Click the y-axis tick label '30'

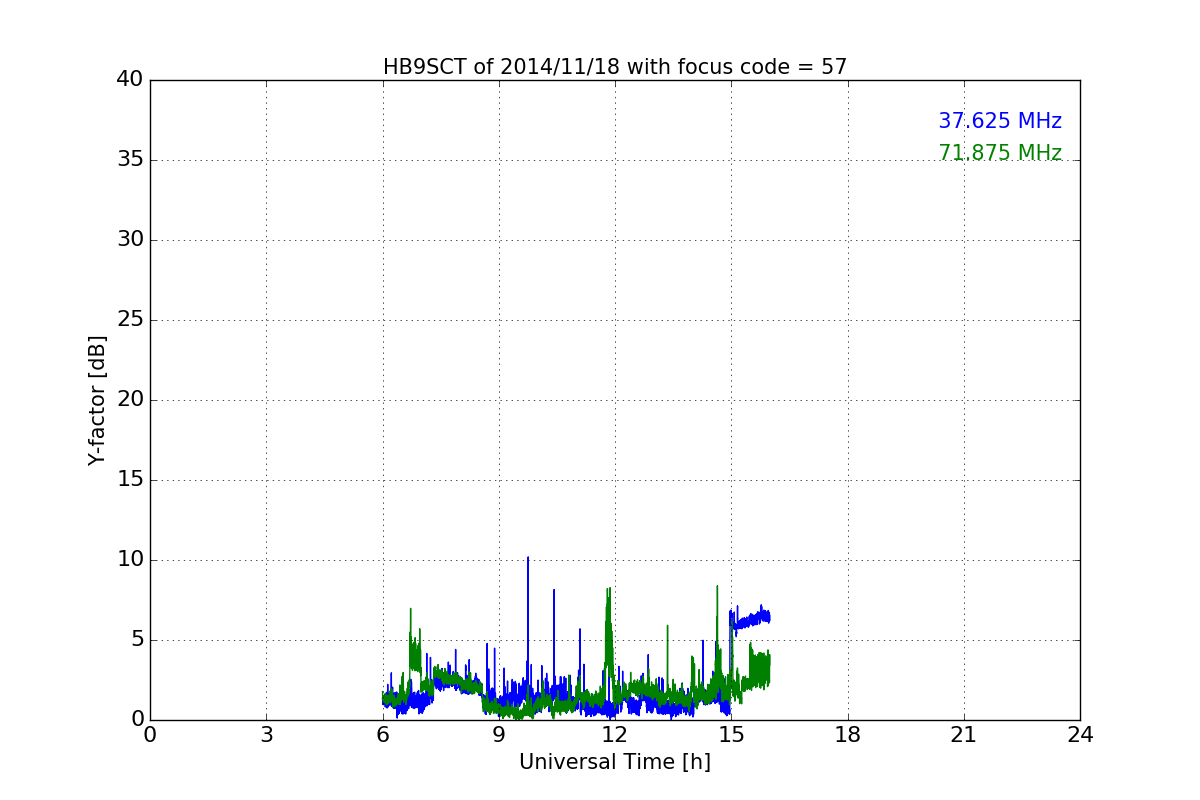coord(130,240)
